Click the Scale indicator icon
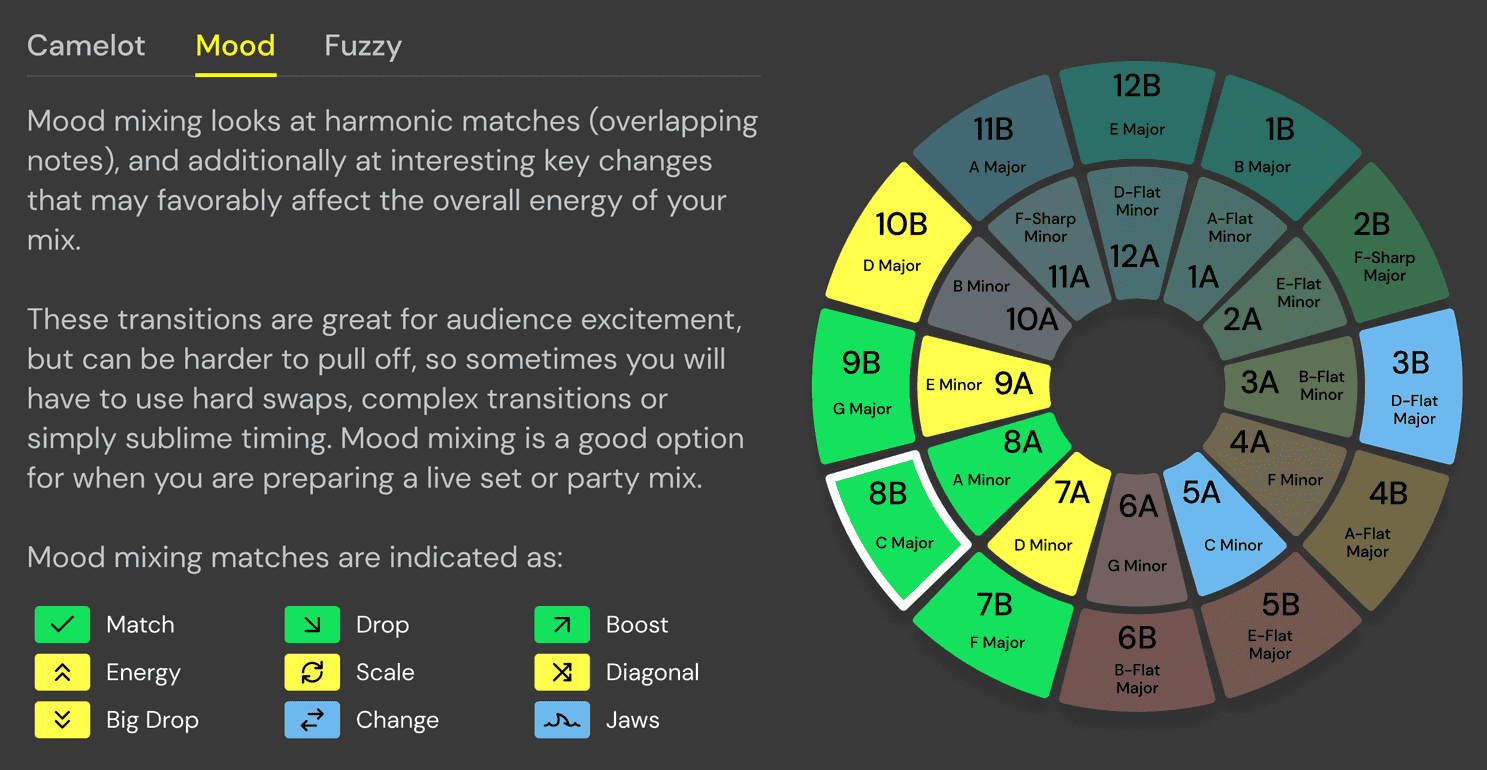This screenshot has height=770, width=1487. pyautogui.click(x=312, y=672)
